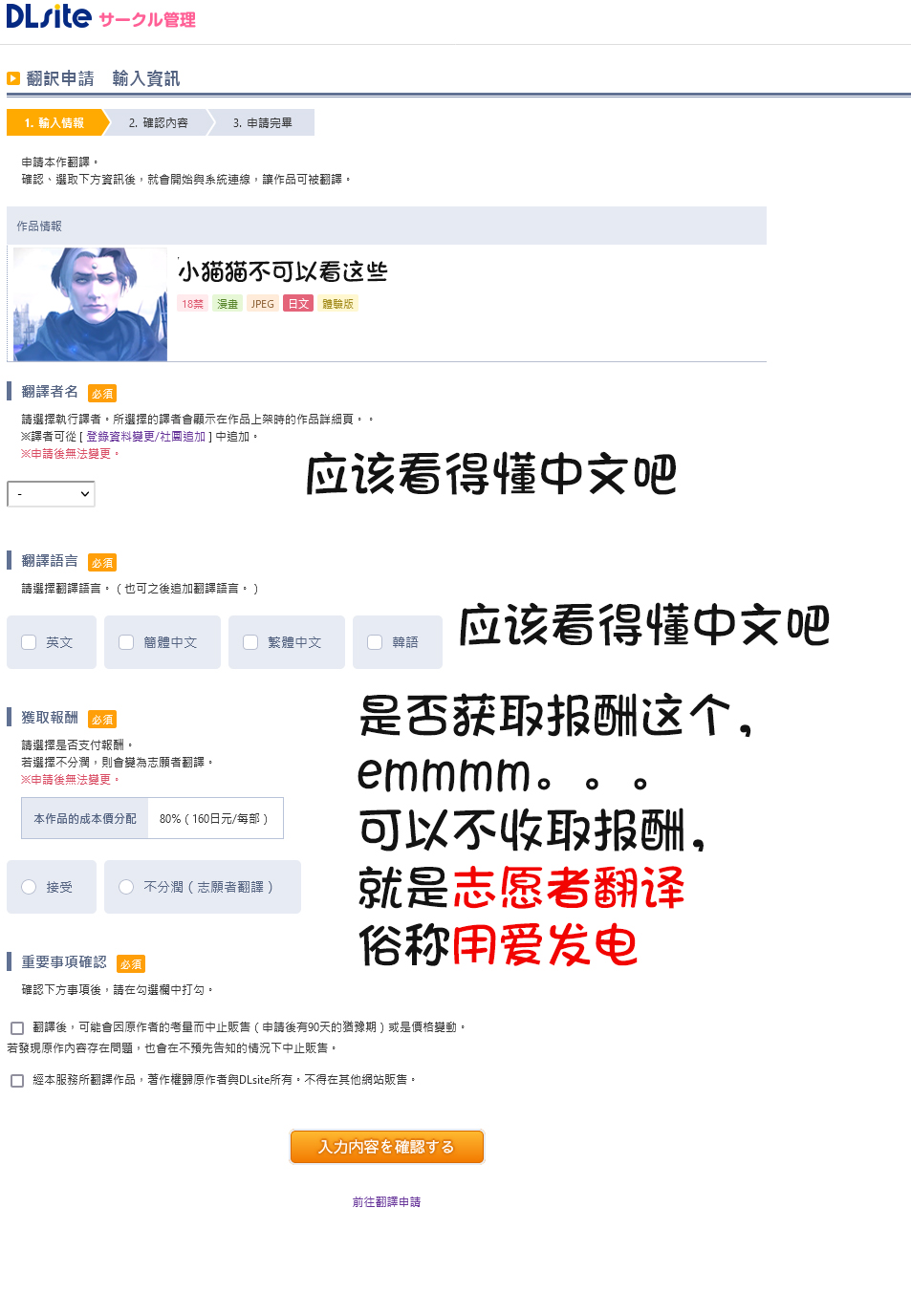
Task: Click the orange arrow icon beside 翻訳申請
Action: pyautogui.click(x=13, y=78)
